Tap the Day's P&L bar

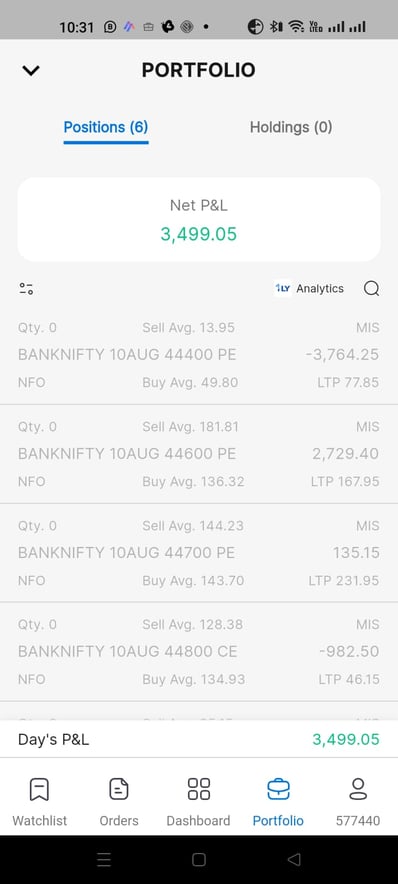coord(199,739)
